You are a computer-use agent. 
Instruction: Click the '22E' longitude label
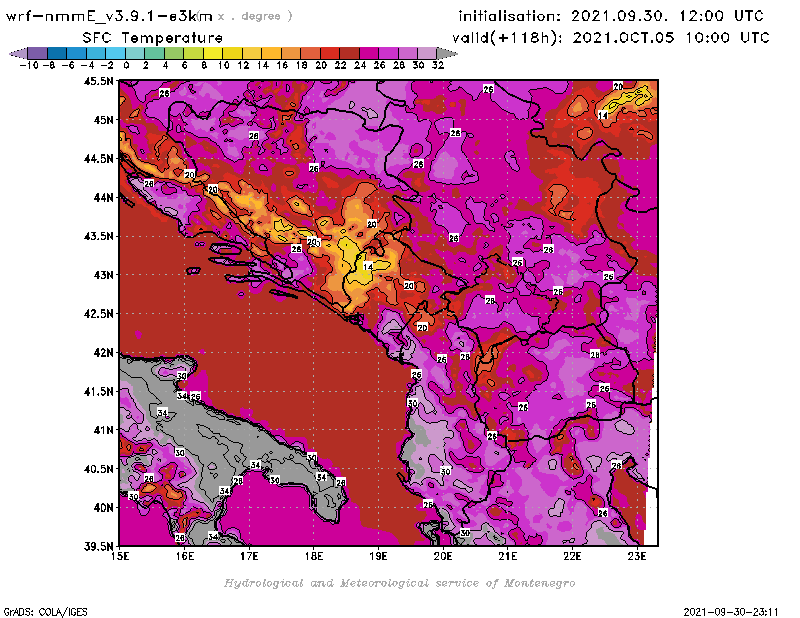tap(572, 556)
